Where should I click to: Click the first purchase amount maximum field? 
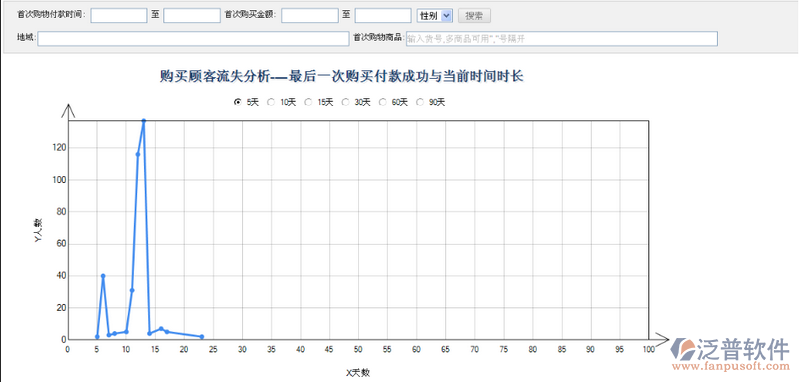pos(383,16)
